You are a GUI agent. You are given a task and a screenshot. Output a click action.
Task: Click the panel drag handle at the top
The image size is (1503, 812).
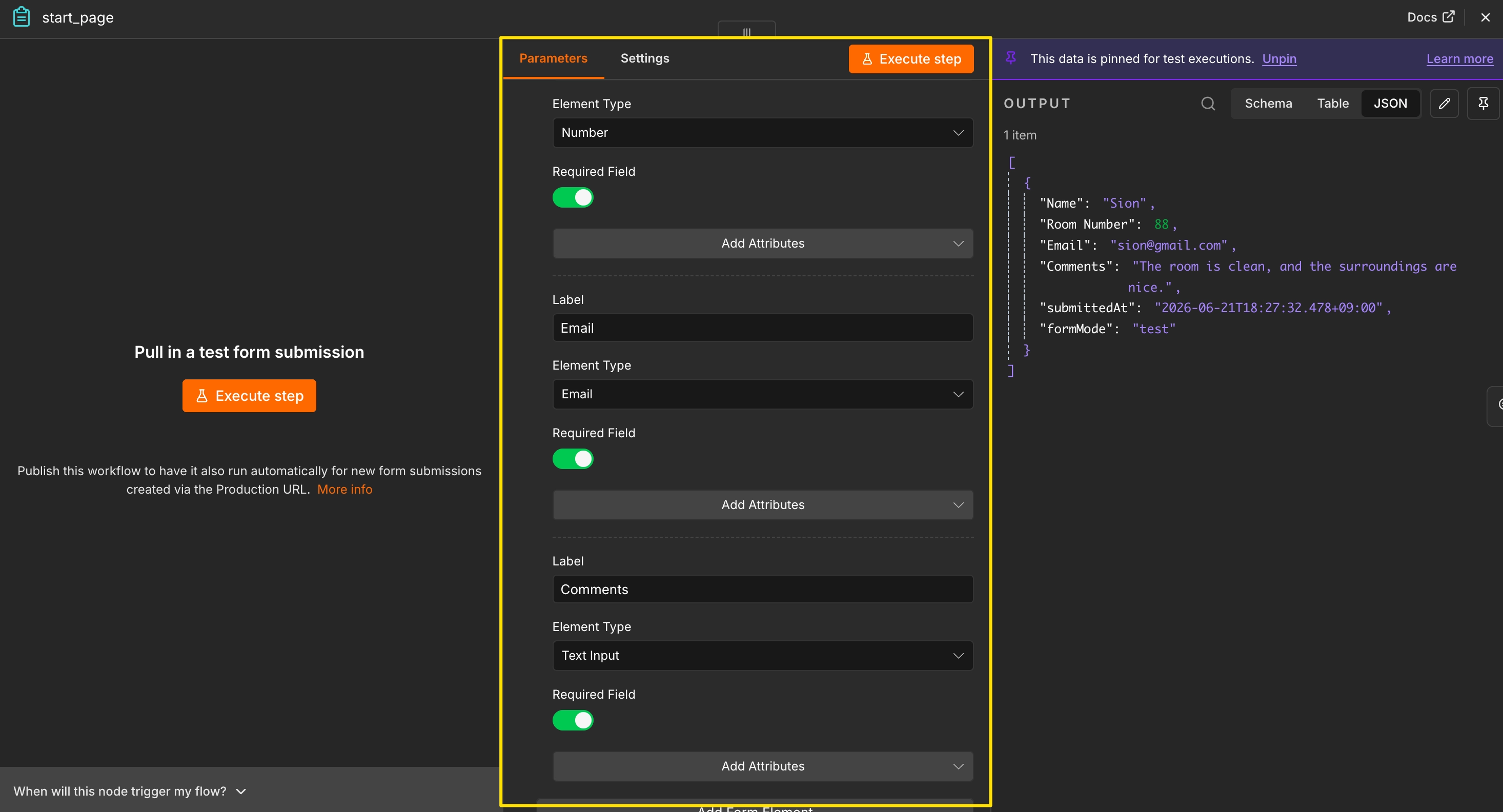point(746,31)
